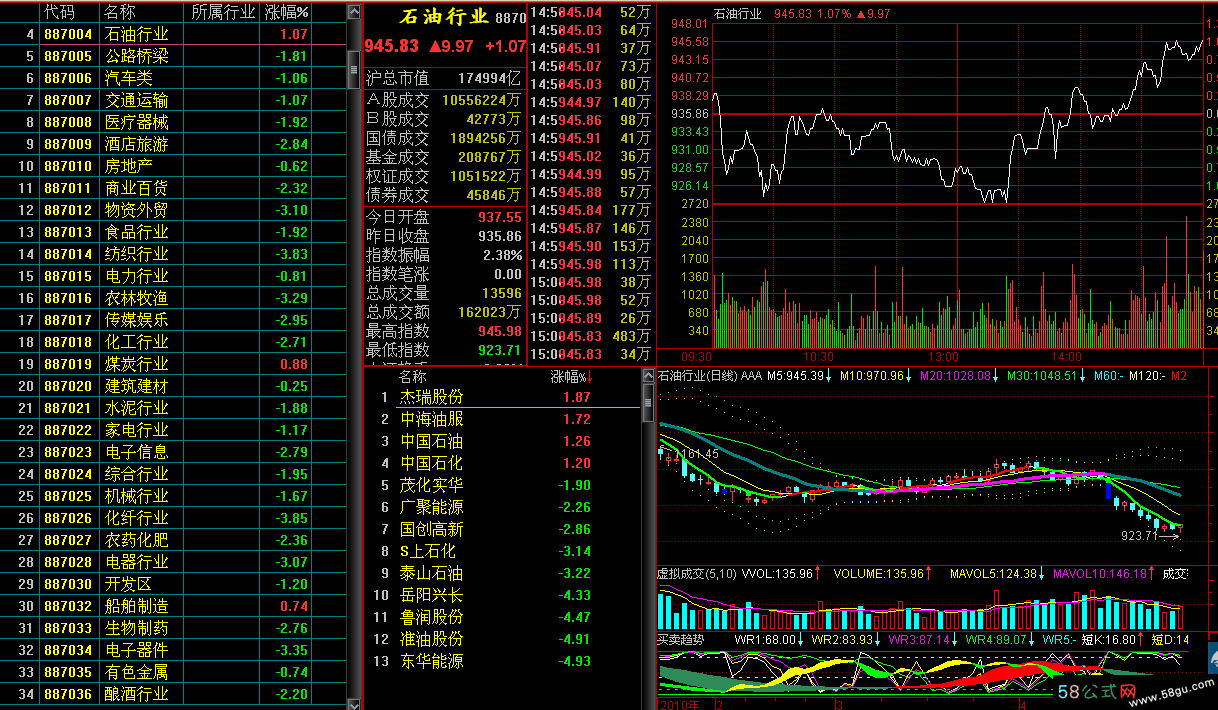Select 石油行业 row in industry list
The height and width of the screenshot is (710, 1218).
point(173,34)
